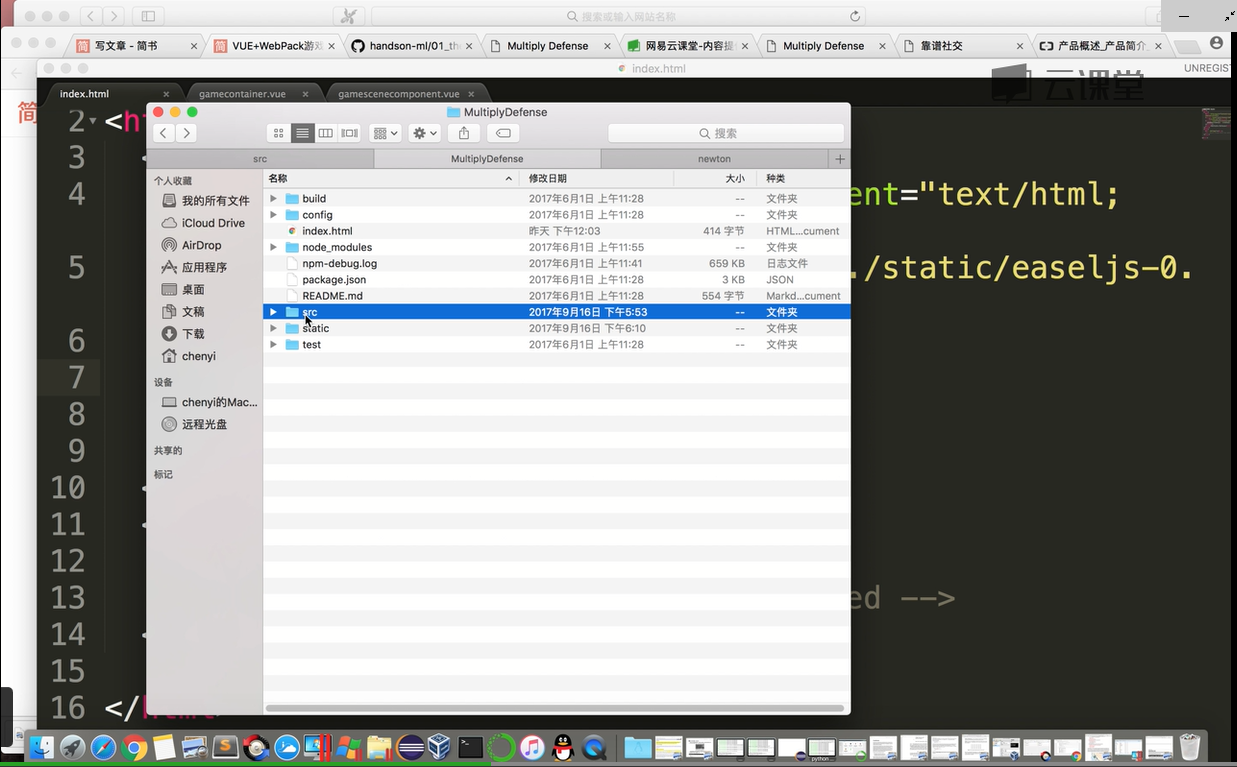
Task: Click the Edit Tags button in Finder
Action: (503, 133)
